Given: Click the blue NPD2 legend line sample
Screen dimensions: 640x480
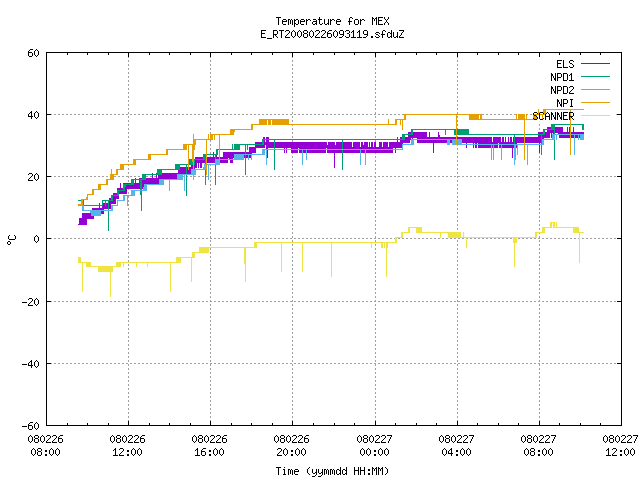Looking at the screenshot, I should coord(595,90).
